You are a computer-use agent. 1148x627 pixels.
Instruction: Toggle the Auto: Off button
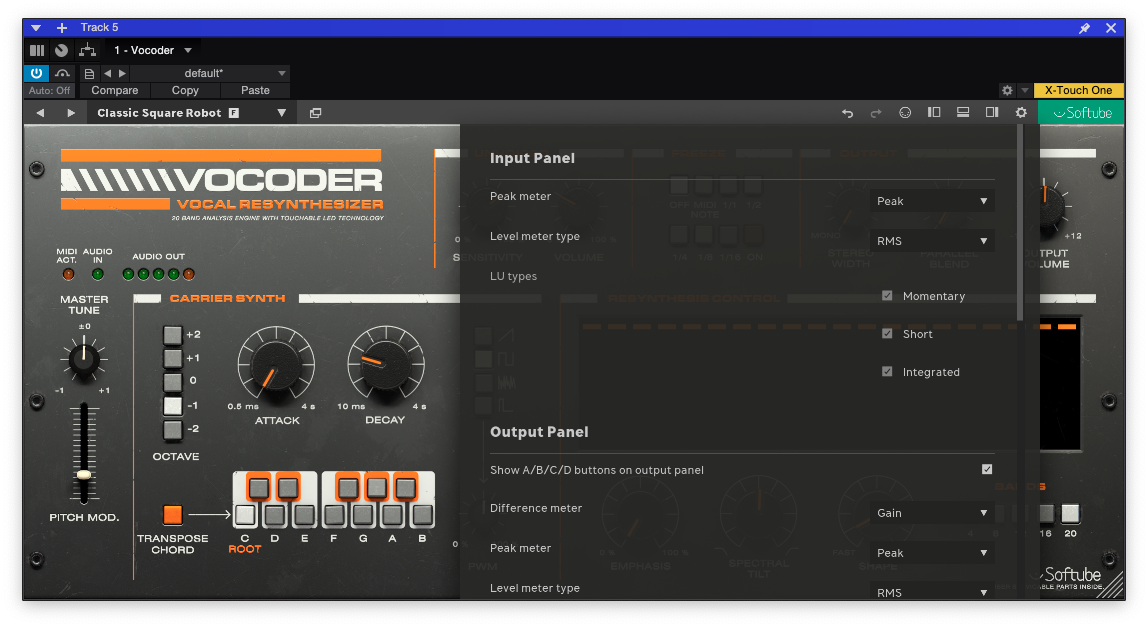(x=50, y=90)
